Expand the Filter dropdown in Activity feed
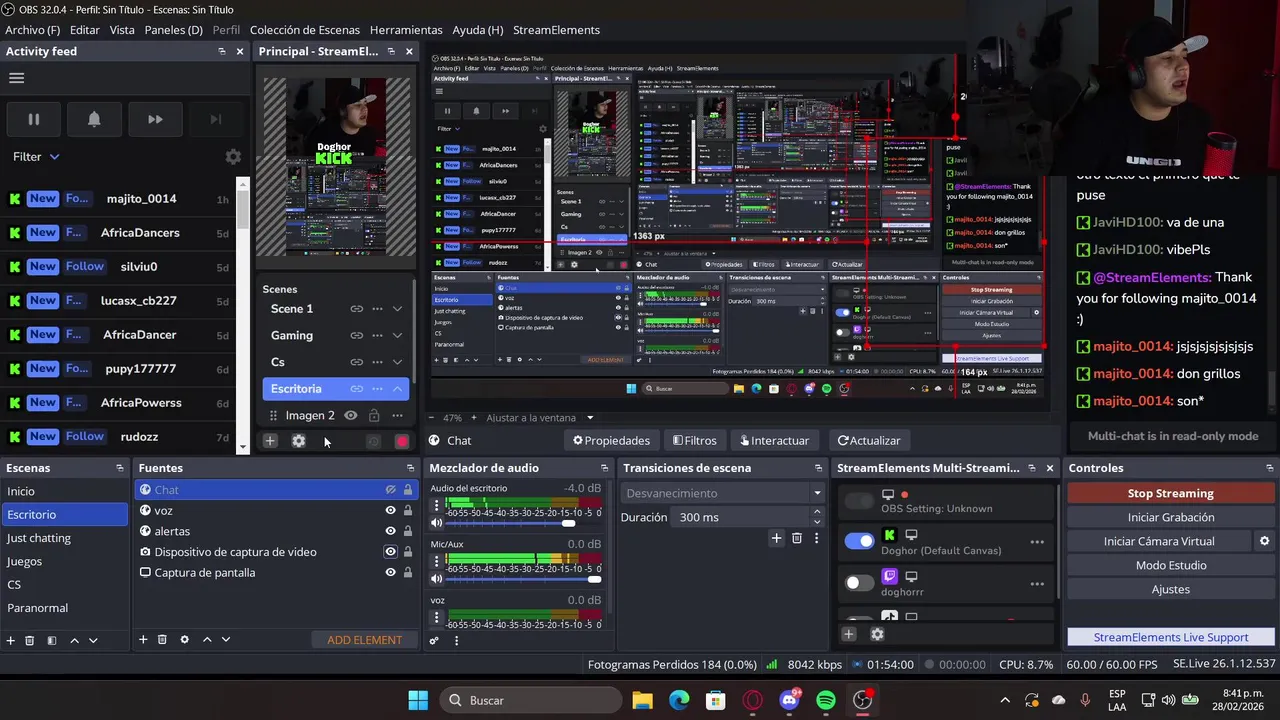Viewport: 1280px width, 720px height. tap(36, 157)
